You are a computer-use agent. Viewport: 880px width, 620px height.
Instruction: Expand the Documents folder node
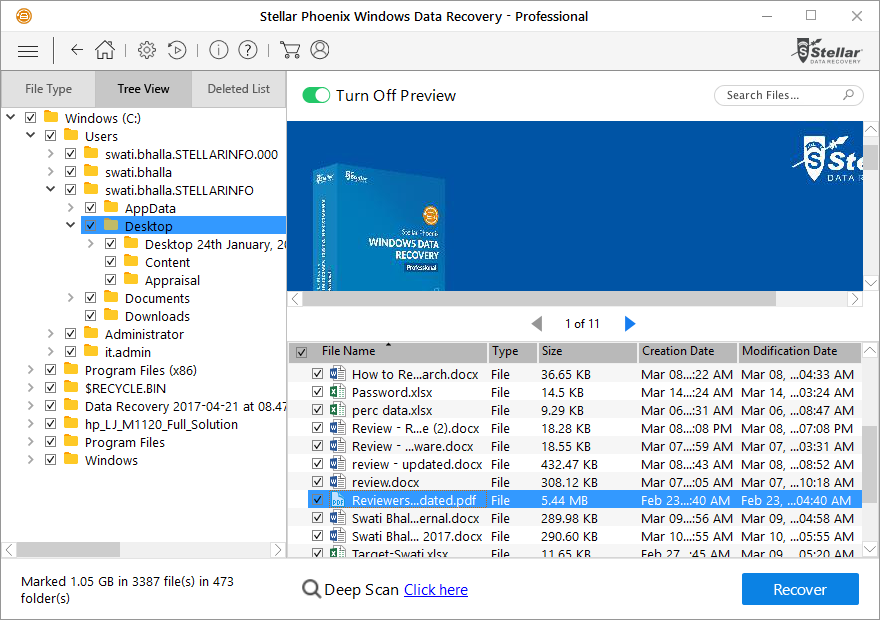click(x=71, y=297)
